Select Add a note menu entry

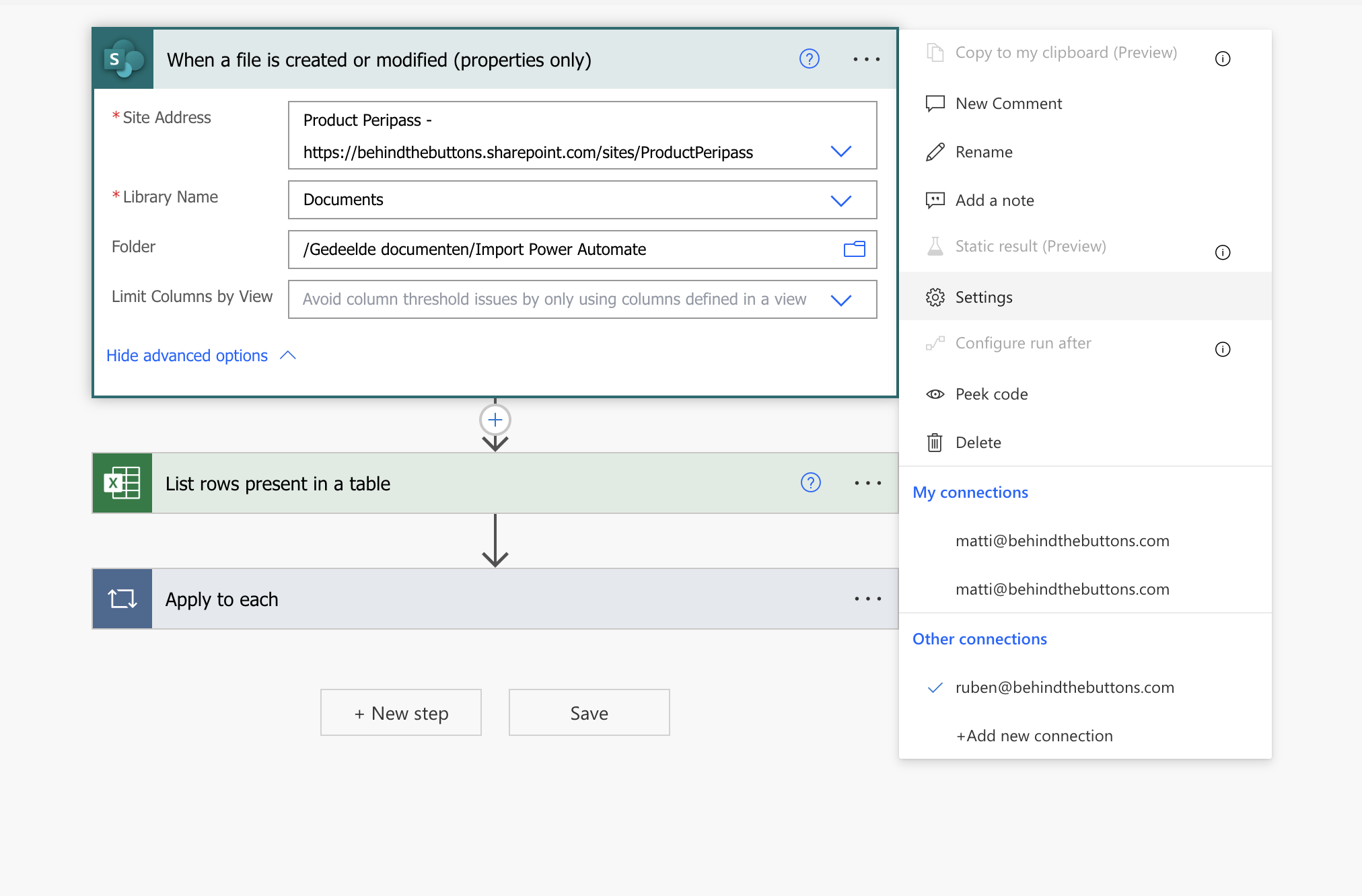pos(1085,200)
